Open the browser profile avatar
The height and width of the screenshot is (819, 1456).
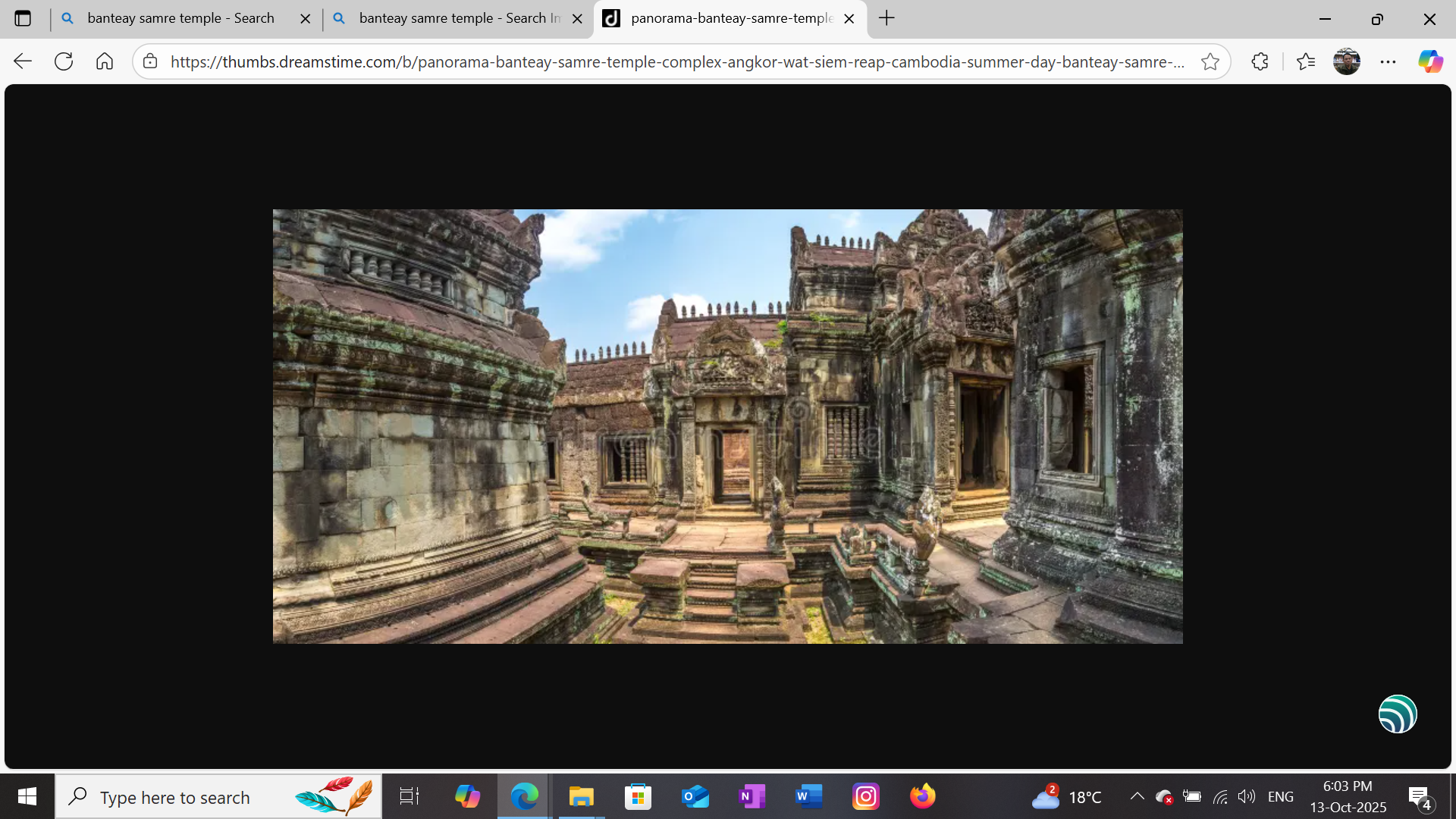click(1346, 61)
